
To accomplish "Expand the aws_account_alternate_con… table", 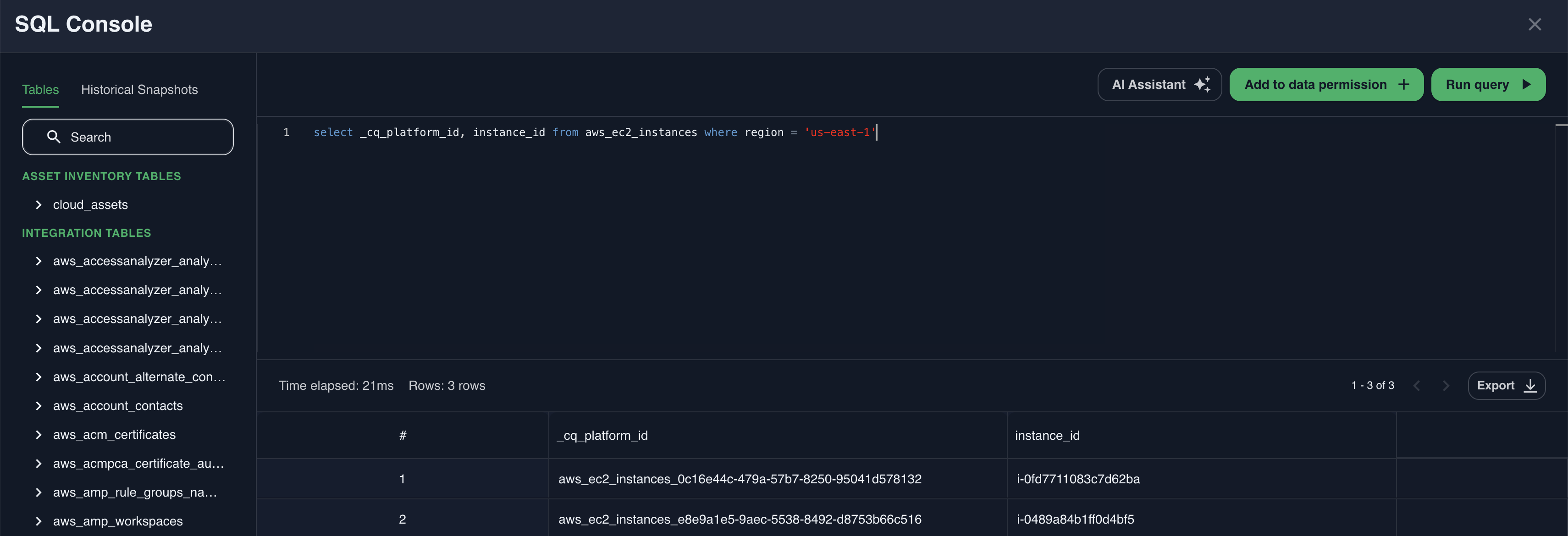I will tap(39, 377).
